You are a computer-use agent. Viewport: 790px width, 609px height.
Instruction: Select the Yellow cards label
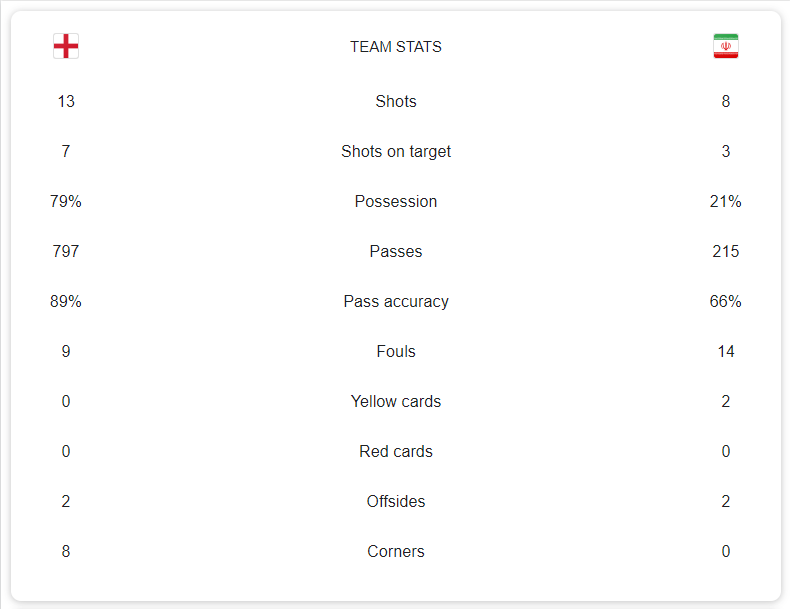click(396, 401)
